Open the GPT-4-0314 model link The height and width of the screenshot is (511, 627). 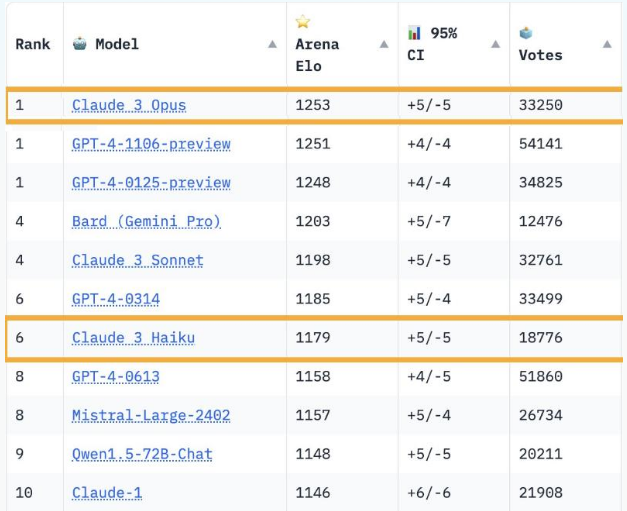(x=116, y=299)
